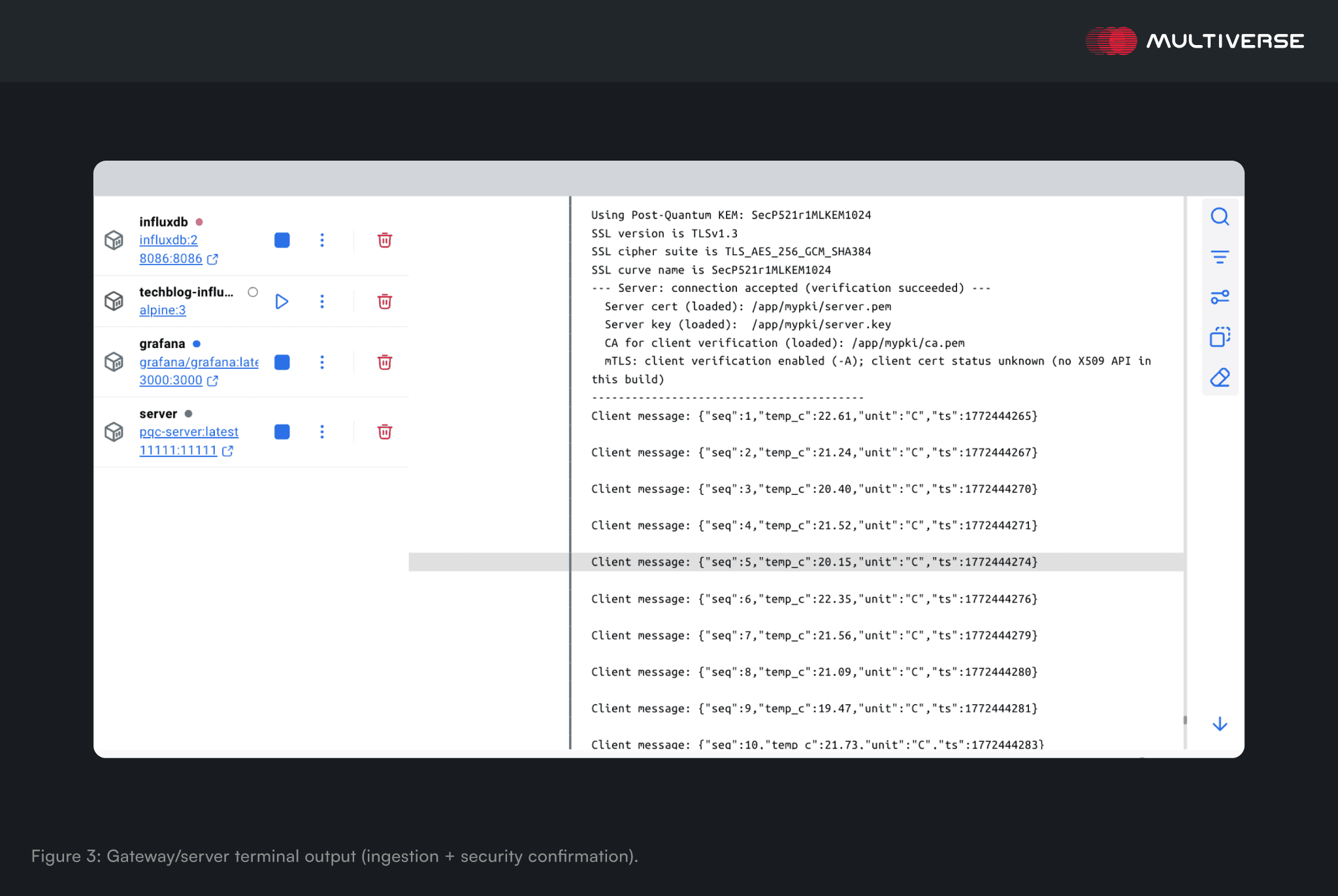Screen dimensions: 1338x896
Task: Stop the influxdb container
Action: tap(282, 240)
